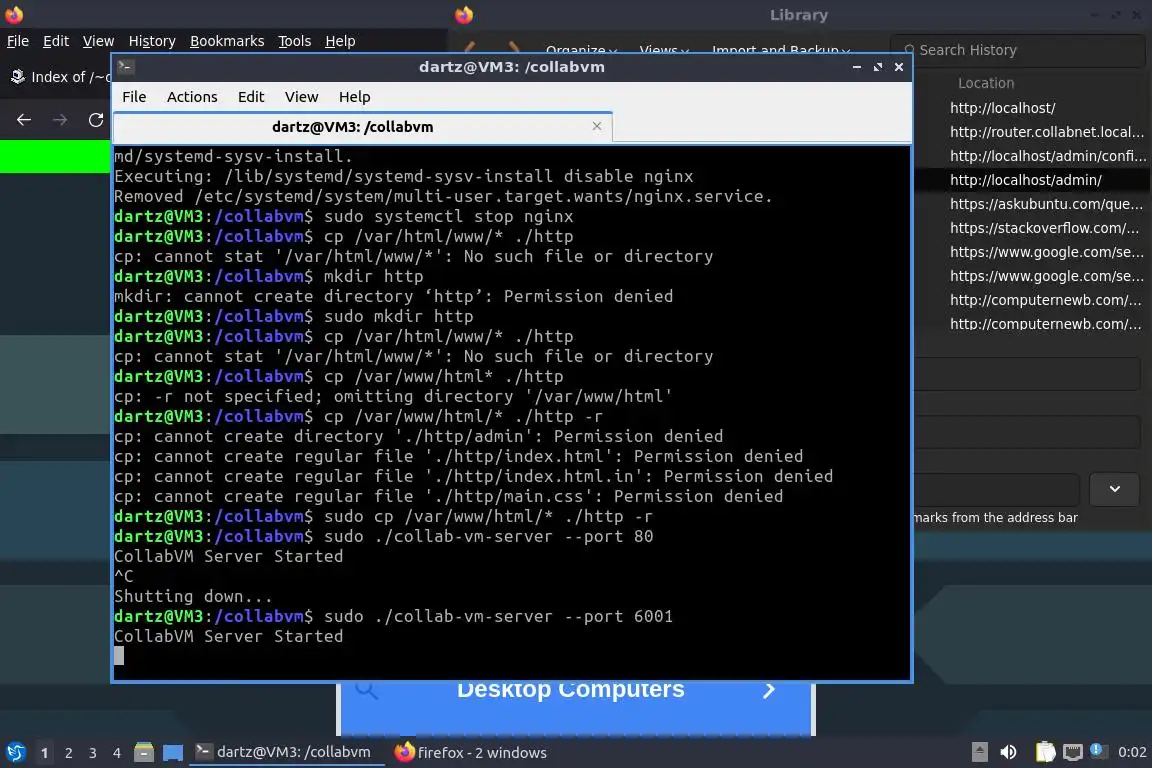Viewport: 1152px width, 768px height.
Task: Open the Firefox File menu
Action: coord(18,41)
